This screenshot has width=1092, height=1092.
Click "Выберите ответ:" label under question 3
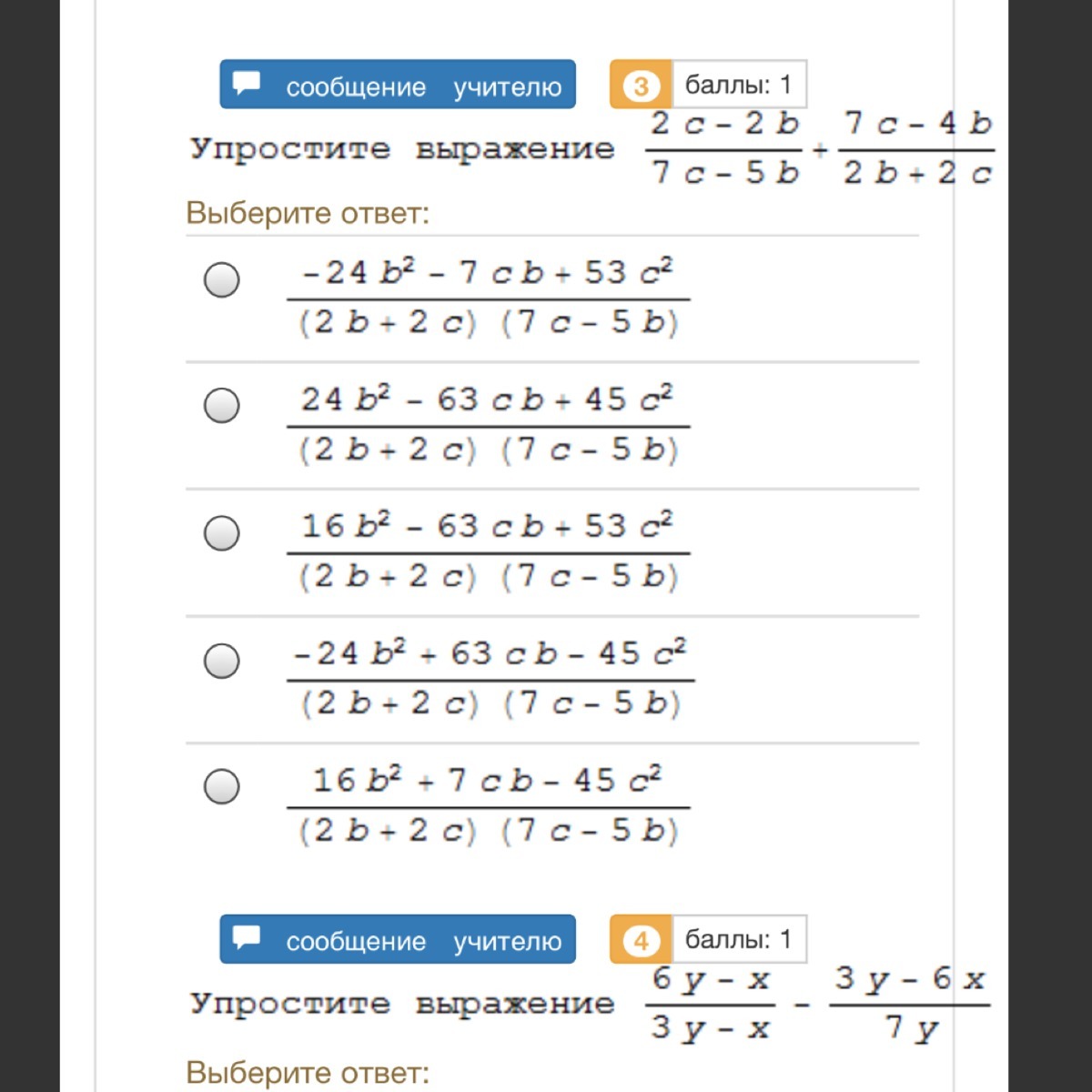[x=308, y=213]
